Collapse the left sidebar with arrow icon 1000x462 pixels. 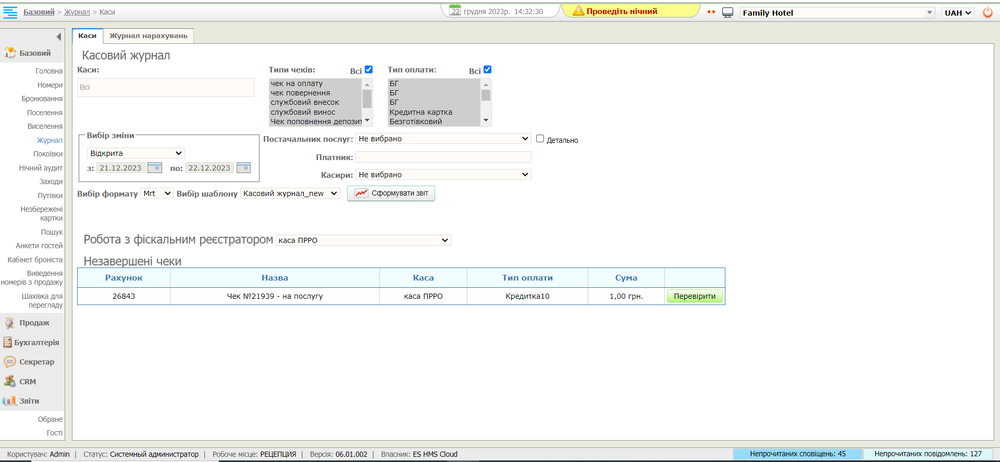58,36
